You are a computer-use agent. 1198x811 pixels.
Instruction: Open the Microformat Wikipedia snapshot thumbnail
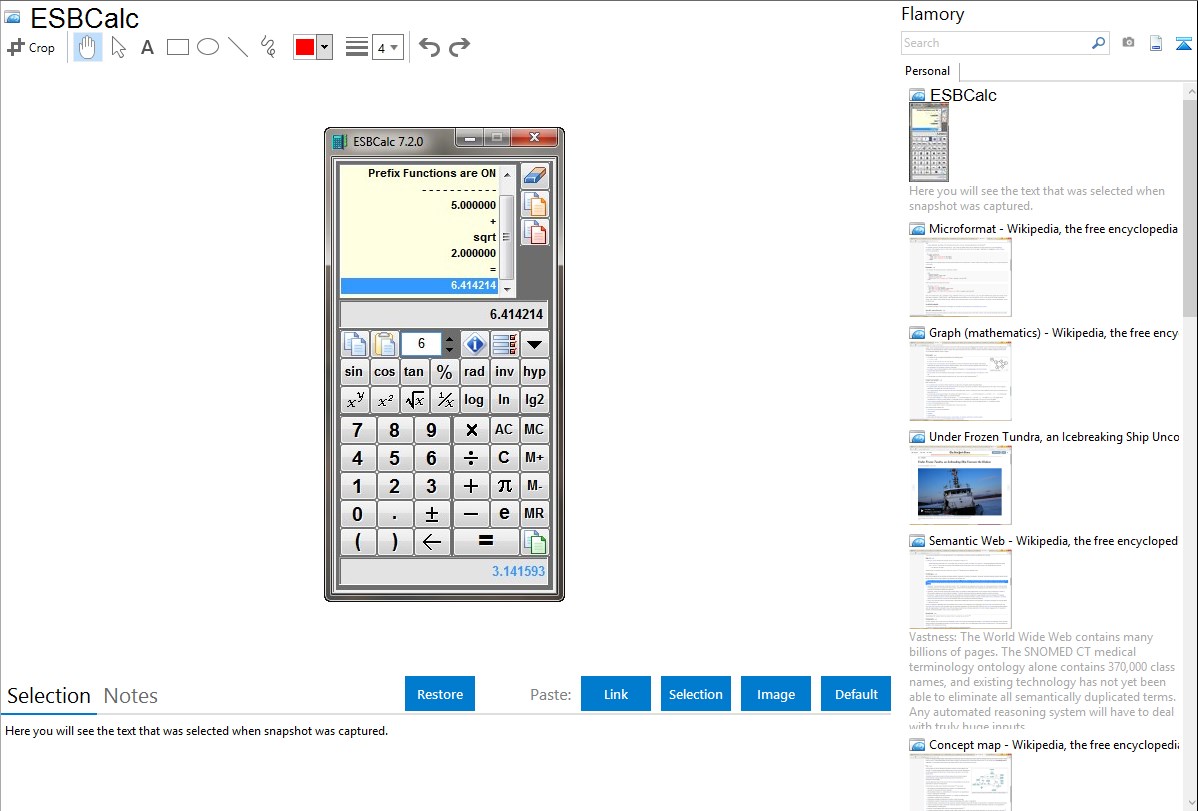click(960, 277)
